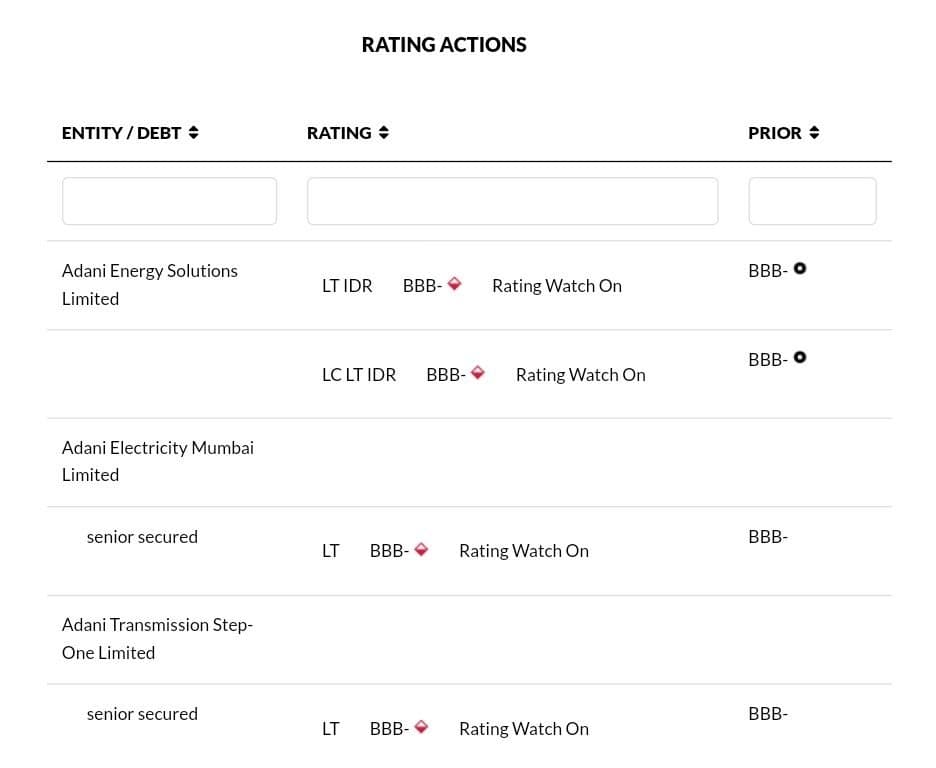Click prior BBB- for Adani Transmission Step-One debt
The width and height of the screenshot is (936, 768).
(768, 714)
